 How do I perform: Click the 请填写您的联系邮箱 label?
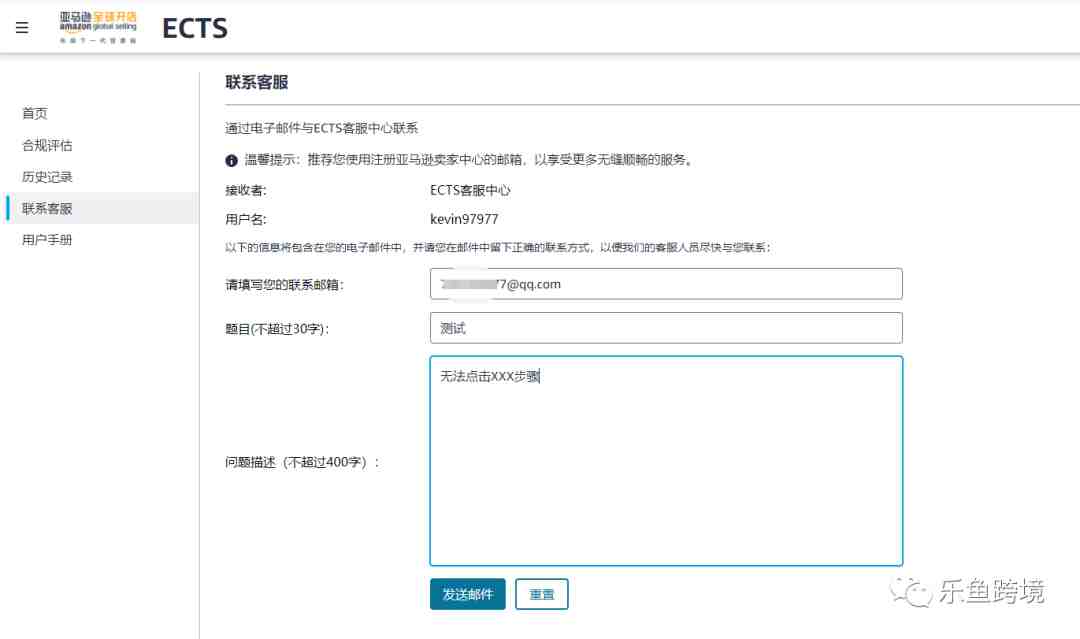point(284,284)
